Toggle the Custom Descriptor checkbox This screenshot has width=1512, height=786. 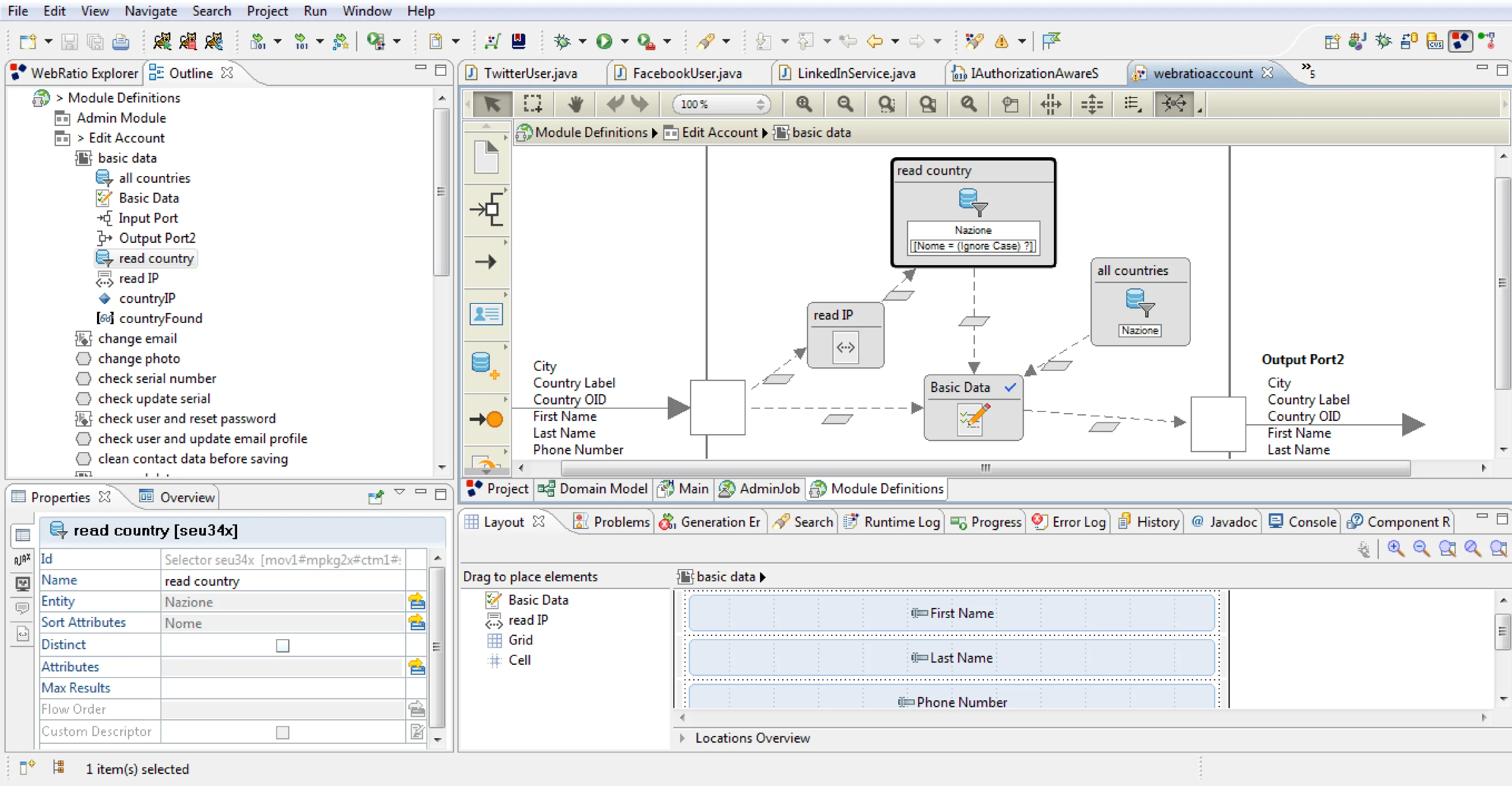[x=283, y=732]
